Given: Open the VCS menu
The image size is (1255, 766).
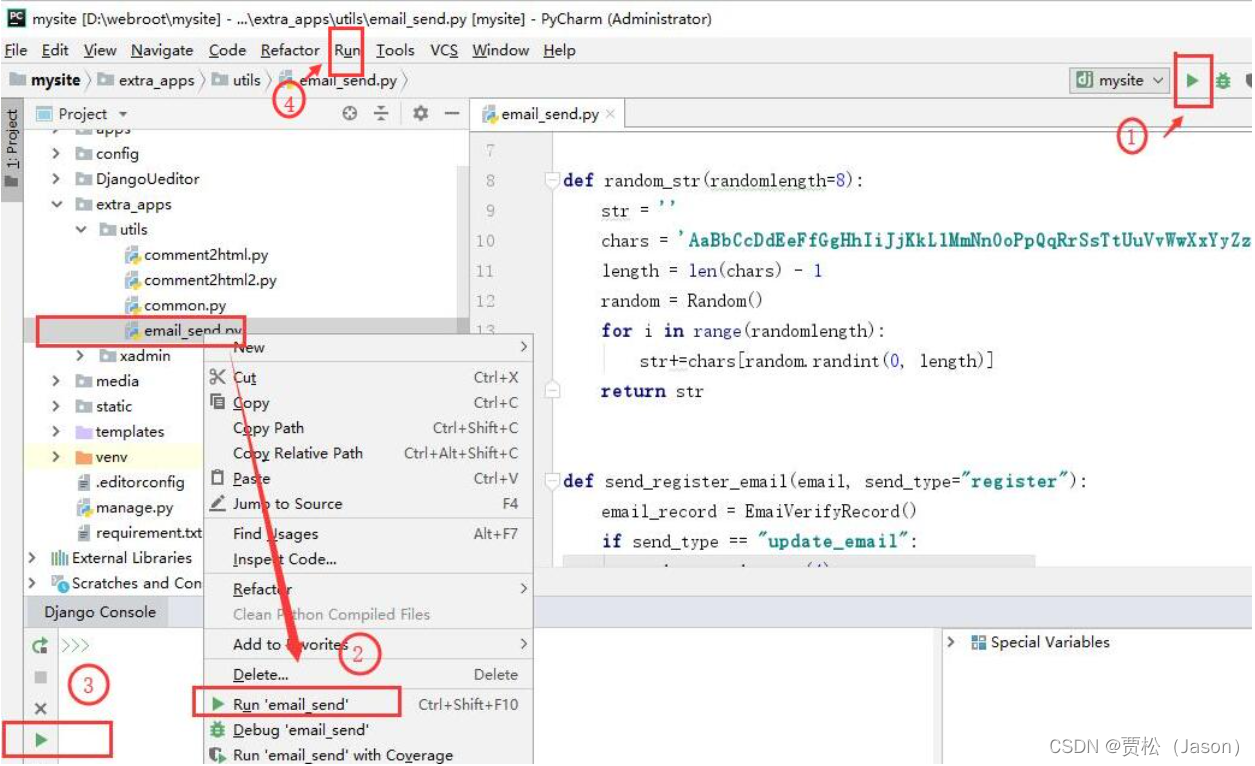Looking at the screenshot, I should [444, 50].
